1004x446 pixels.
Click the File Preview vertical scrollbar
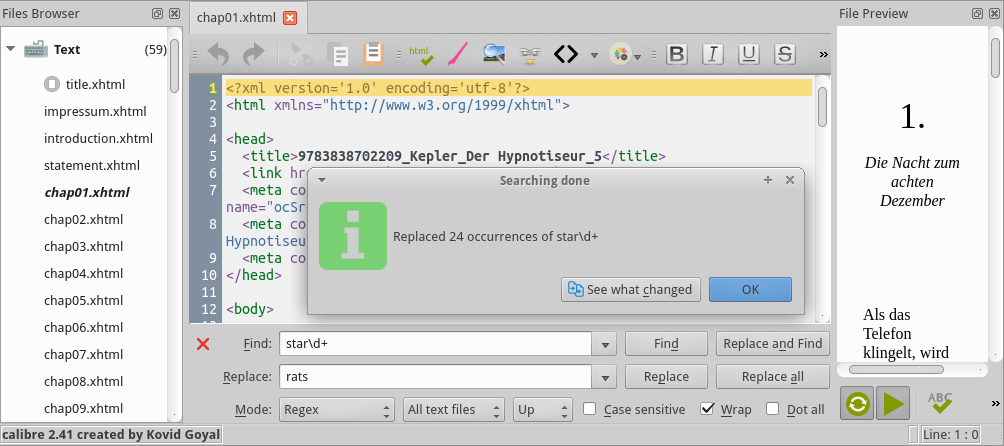coord(996,58)
